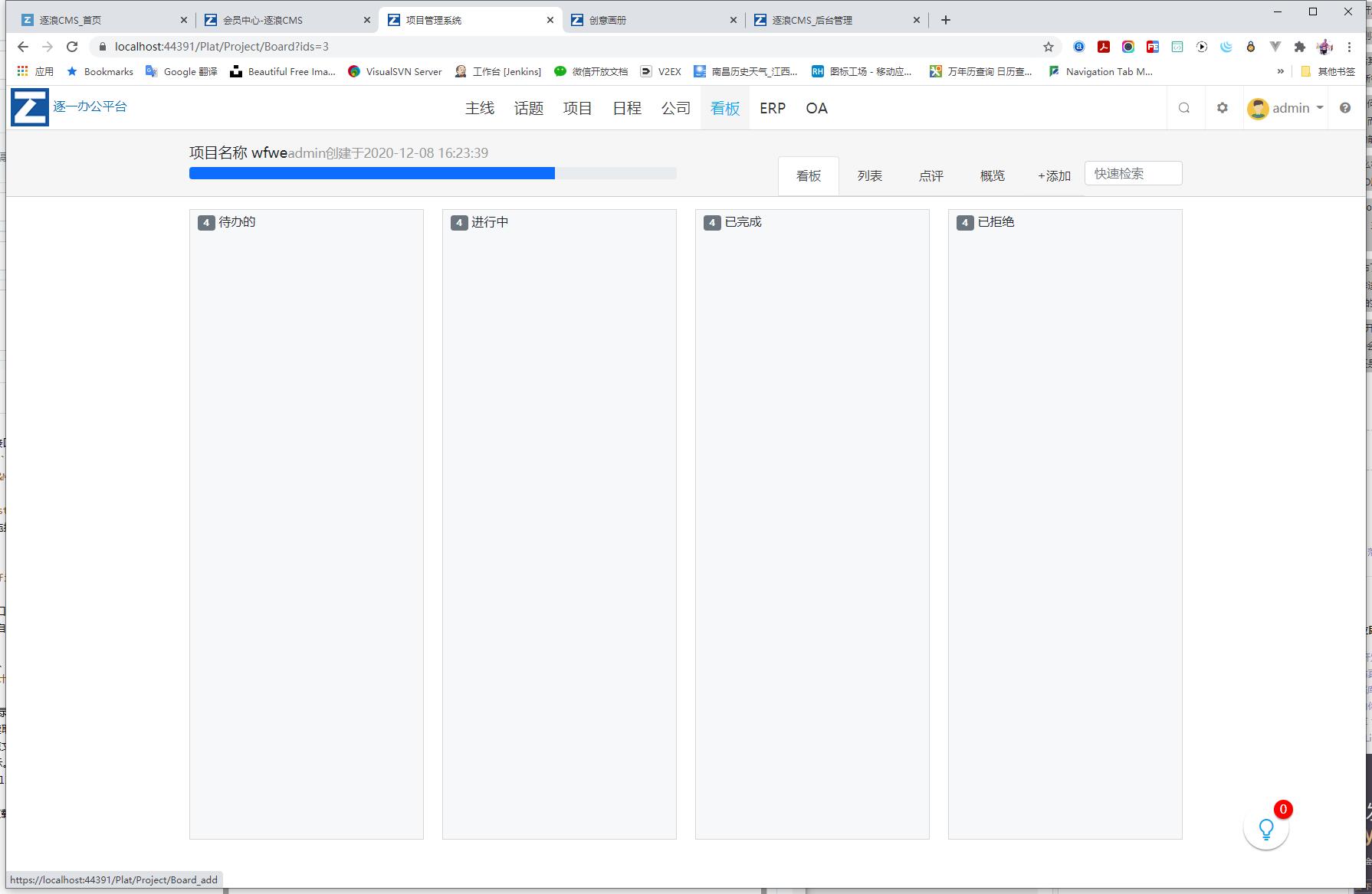Viewport: 1372px width, 894px height.
Task: Expand hidden bookmarks with the chevron
Action: [1280, 71]
